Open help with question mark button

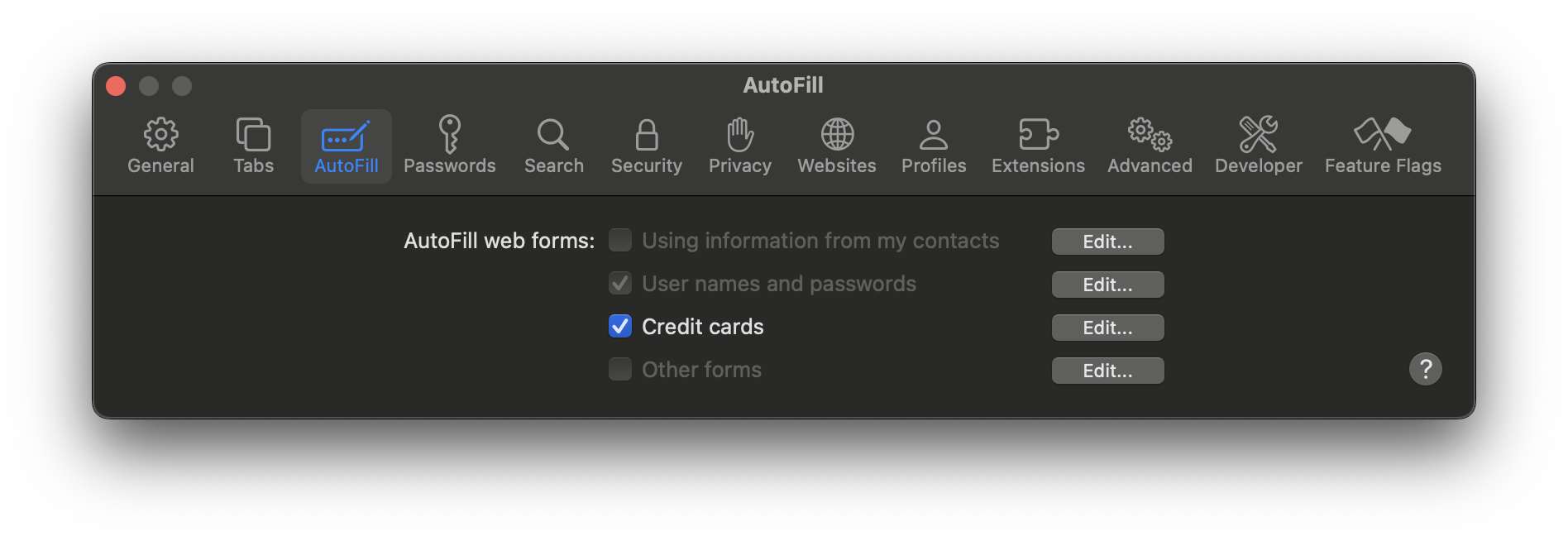(x=1425, y=369)
